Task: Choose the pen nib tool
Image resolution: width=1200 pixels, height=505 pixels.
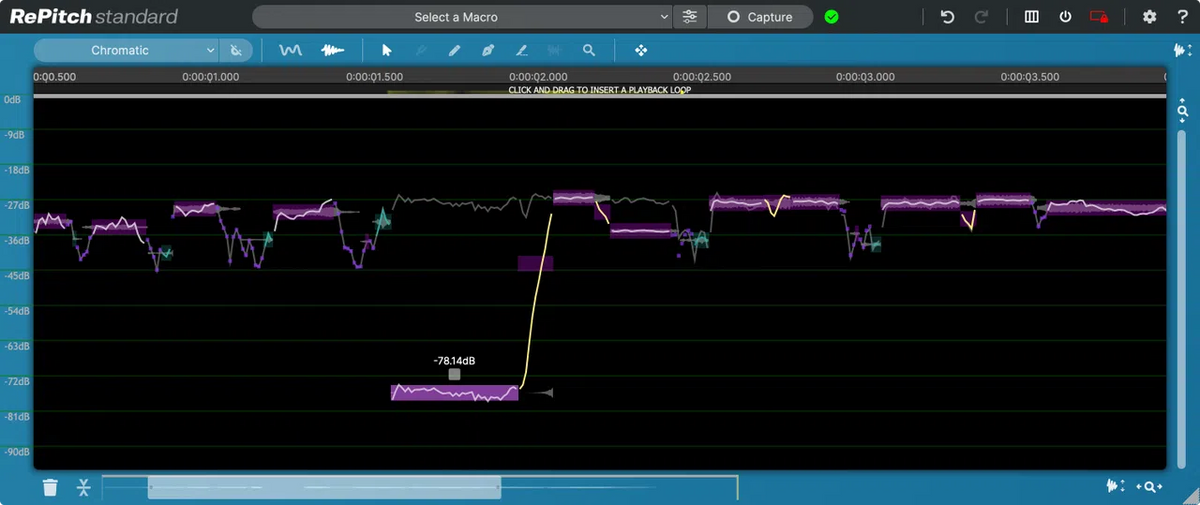Action: click(x=488, y=50)
